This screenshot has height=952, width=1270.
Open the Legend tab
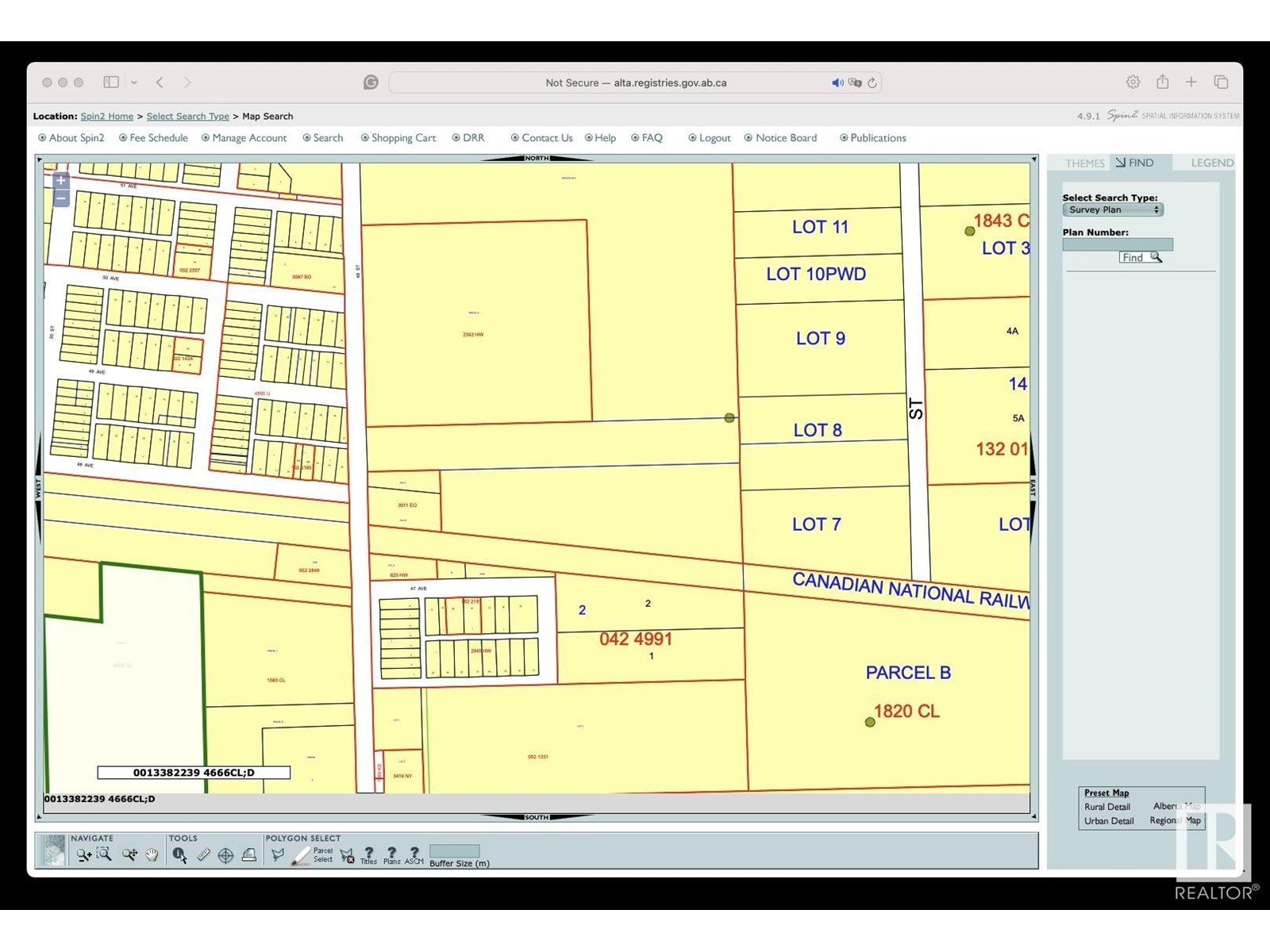1211,163
